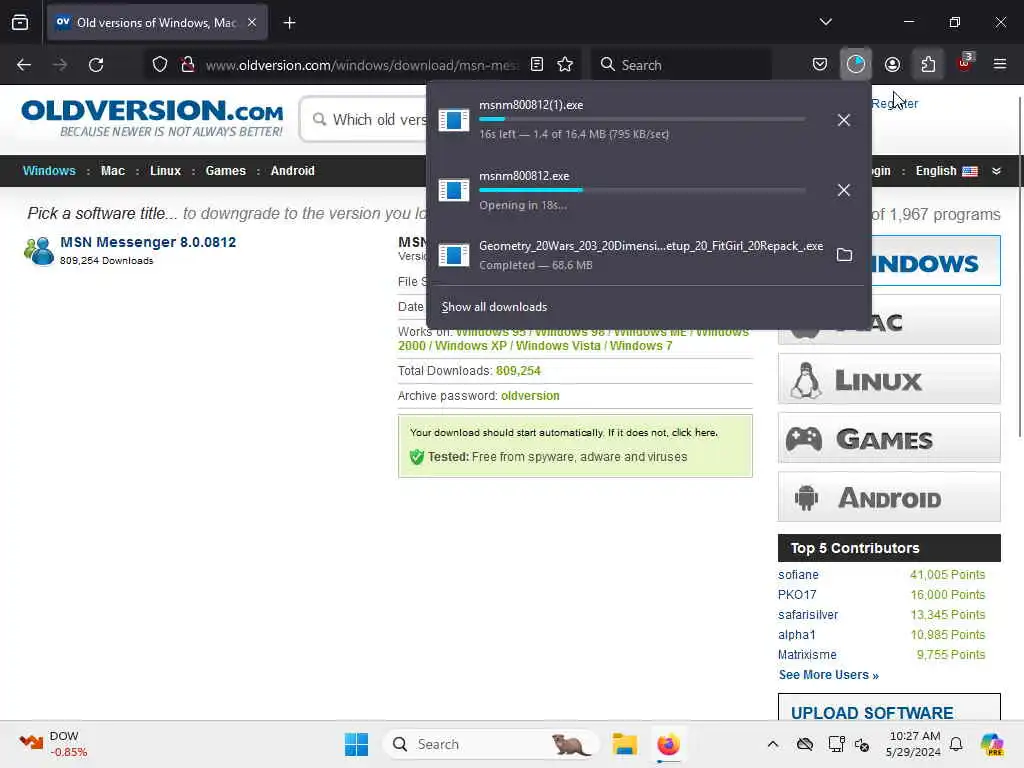Open the clock showing 10:27 AM

(x=914, y=744)
